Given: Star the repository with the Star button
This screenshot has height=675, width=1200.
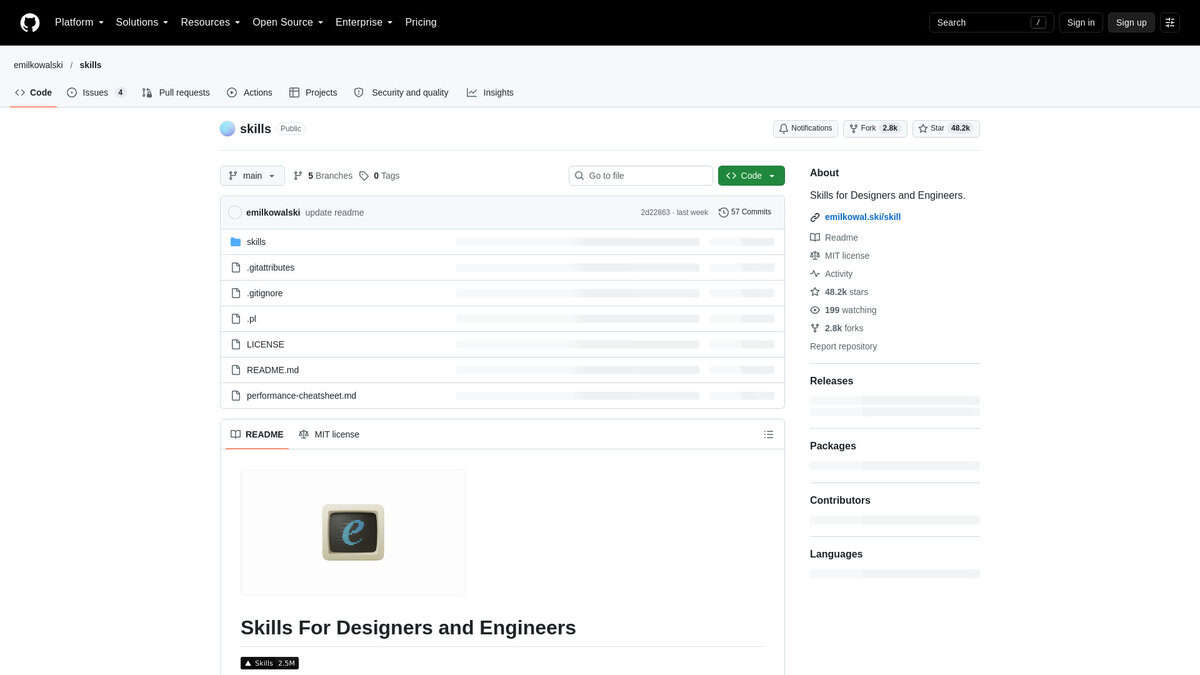Looking at the screenshot, I should [946, 128].
